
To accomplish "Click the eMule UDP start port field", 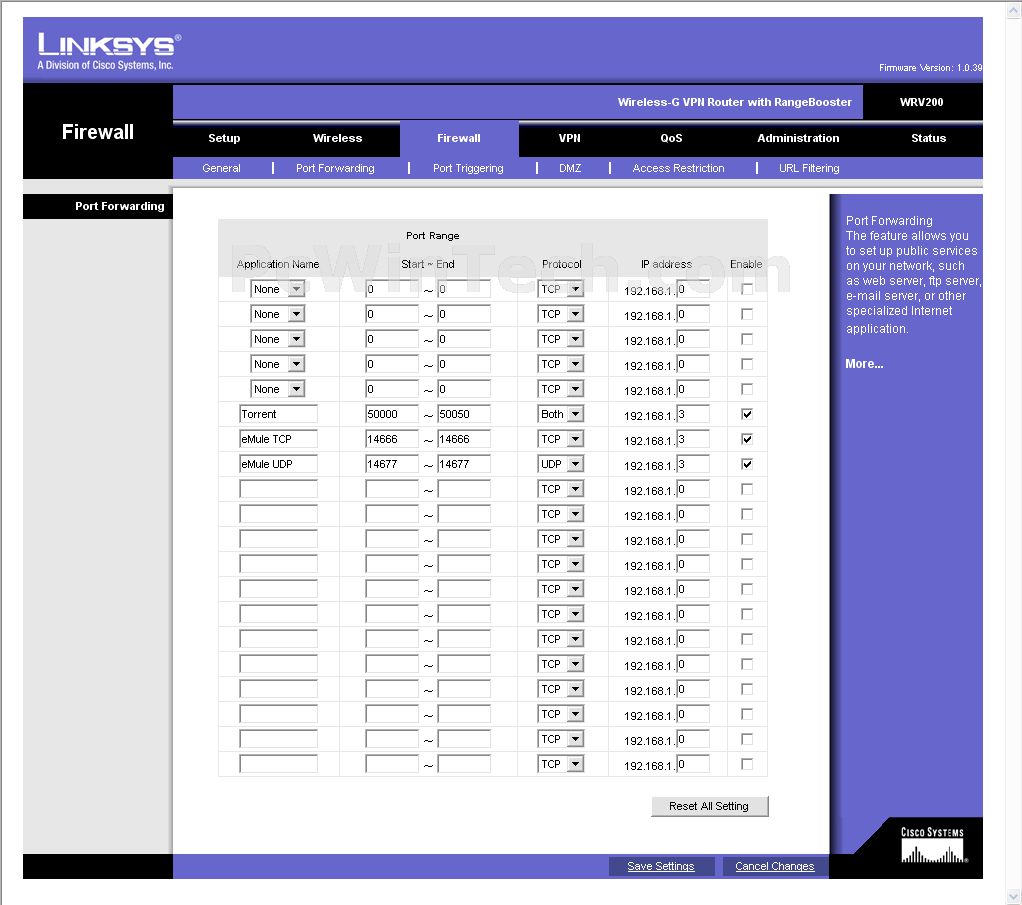I will (x=392, y=464).
